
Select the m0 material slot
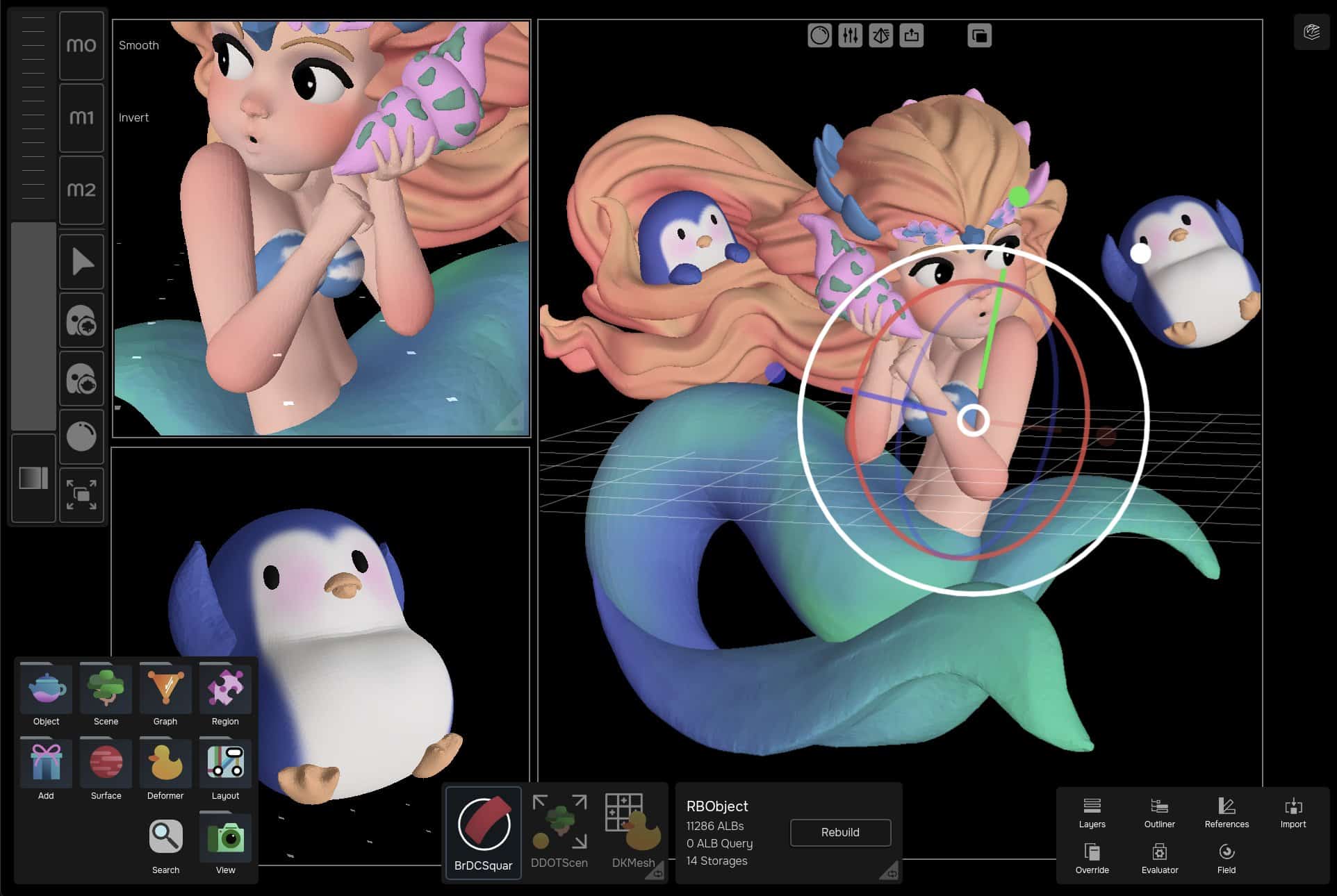click(x=81, y=46)
